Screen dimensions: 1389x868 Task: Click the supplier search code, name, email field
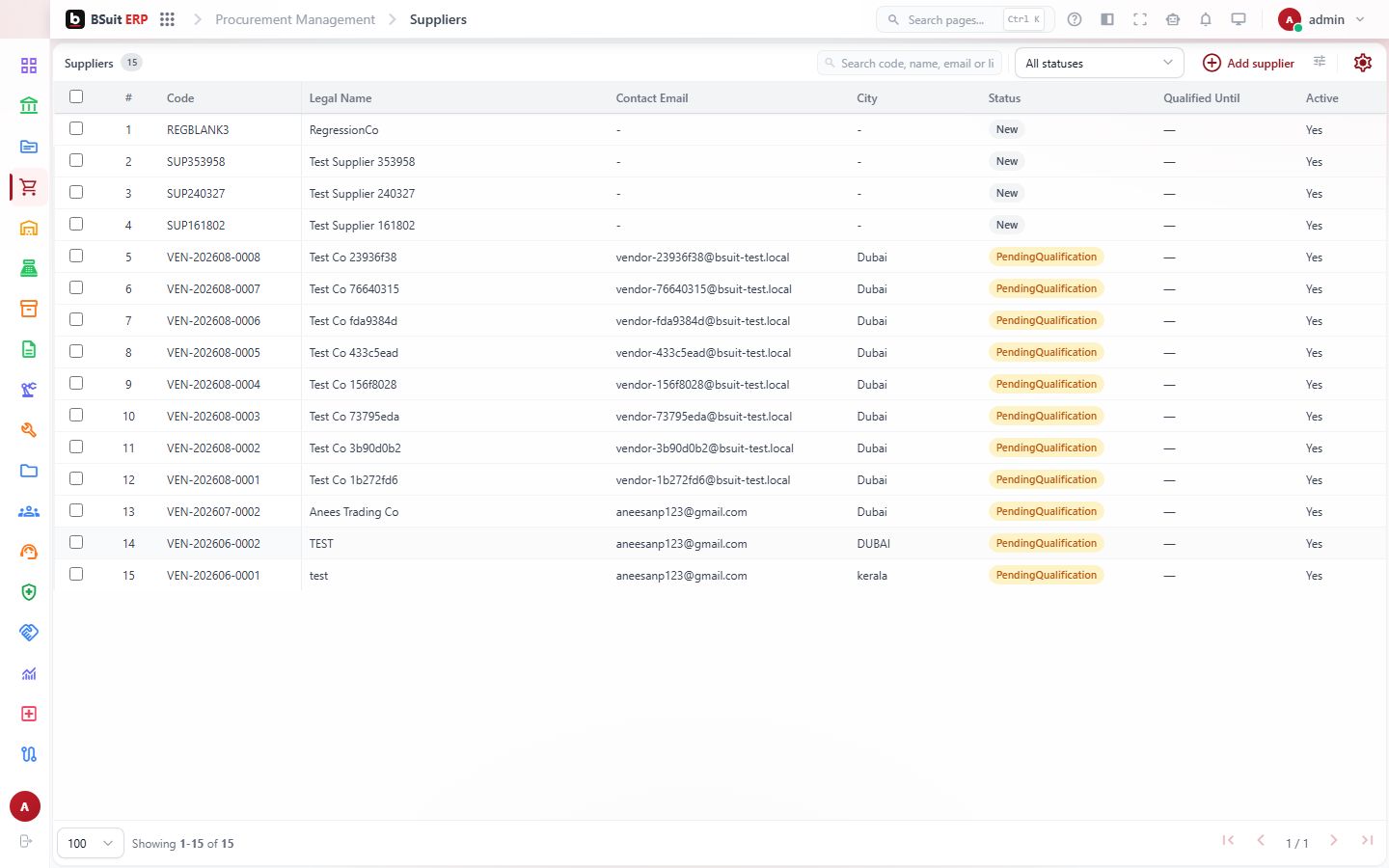[x=910, y=63]
